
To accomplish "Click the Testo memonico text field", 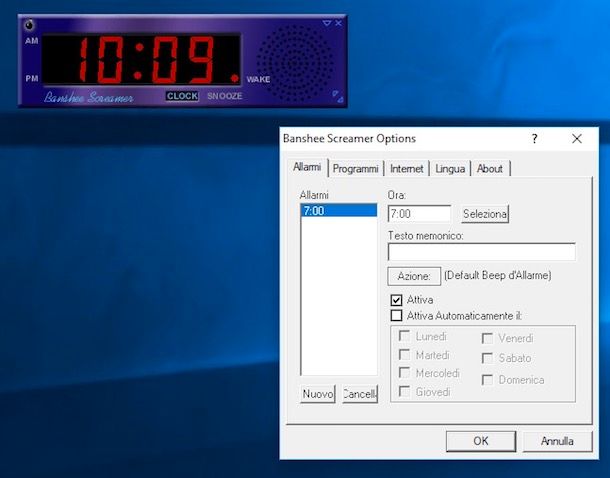I will click(x=481, y=252).
